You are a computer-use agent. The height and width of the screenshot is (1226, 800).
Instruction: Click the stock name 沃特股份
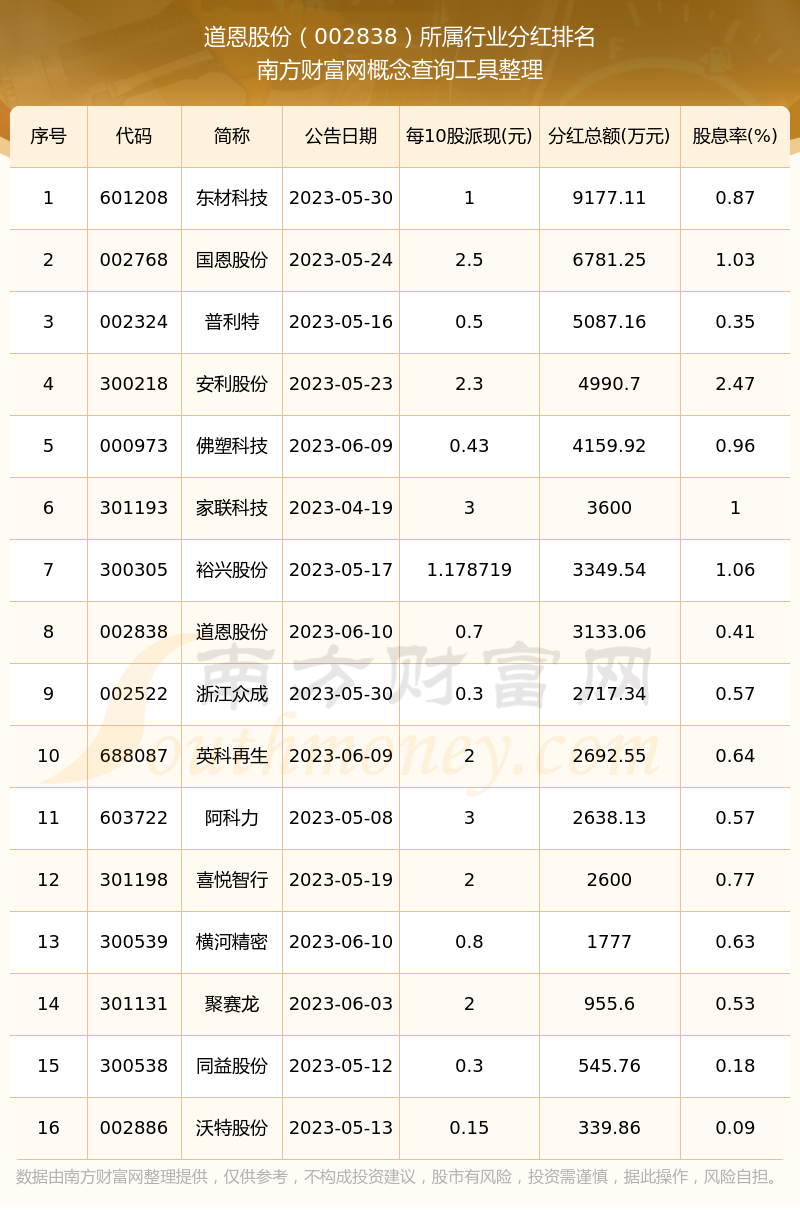pos(232,1128)
